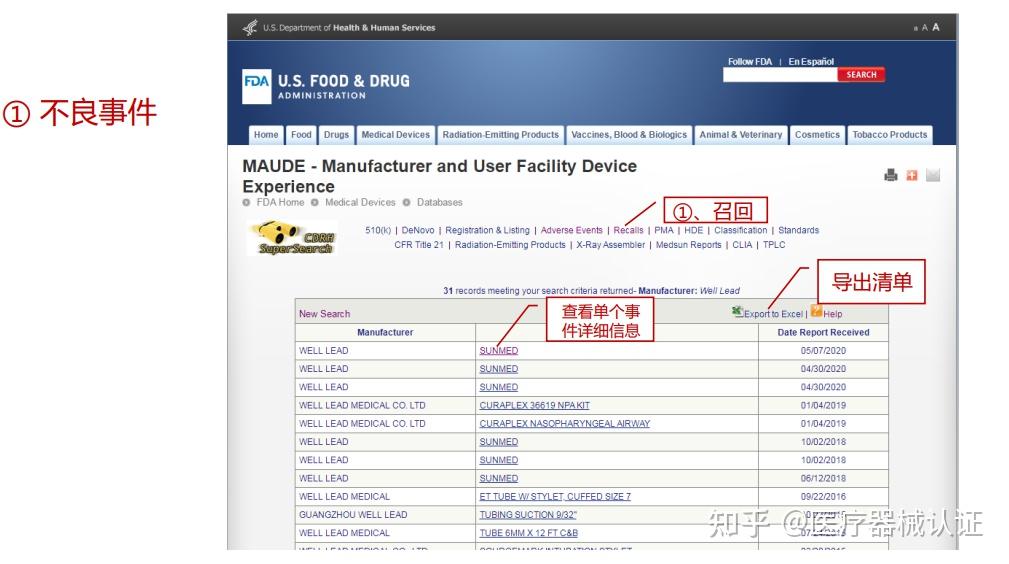The width and height of the screenshot is (1009, 564).
Task: Open the Recalls link
Action: pos(628,230)
